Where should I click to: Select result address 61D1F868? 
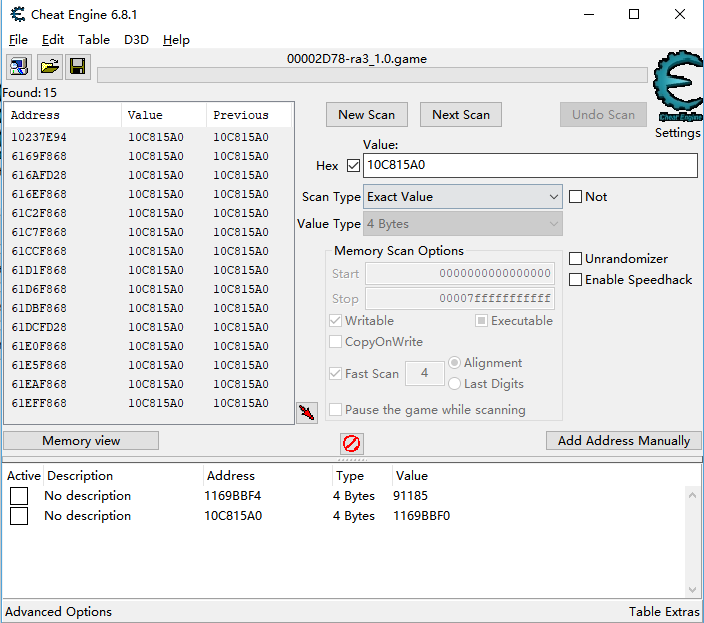39,270
